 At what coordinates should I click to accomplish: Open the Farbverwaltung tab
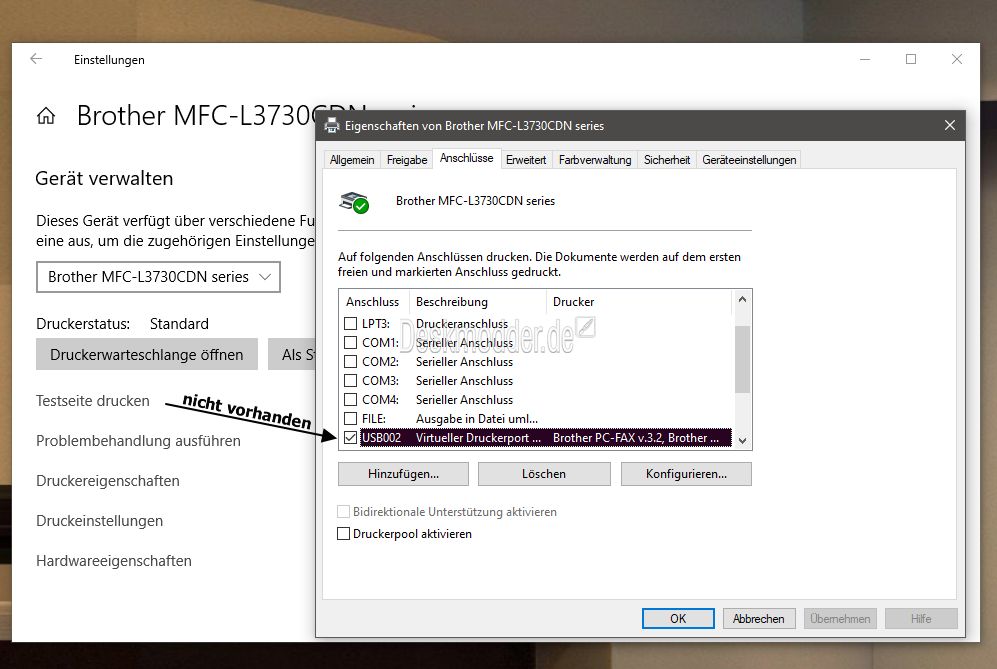(595, 160)
